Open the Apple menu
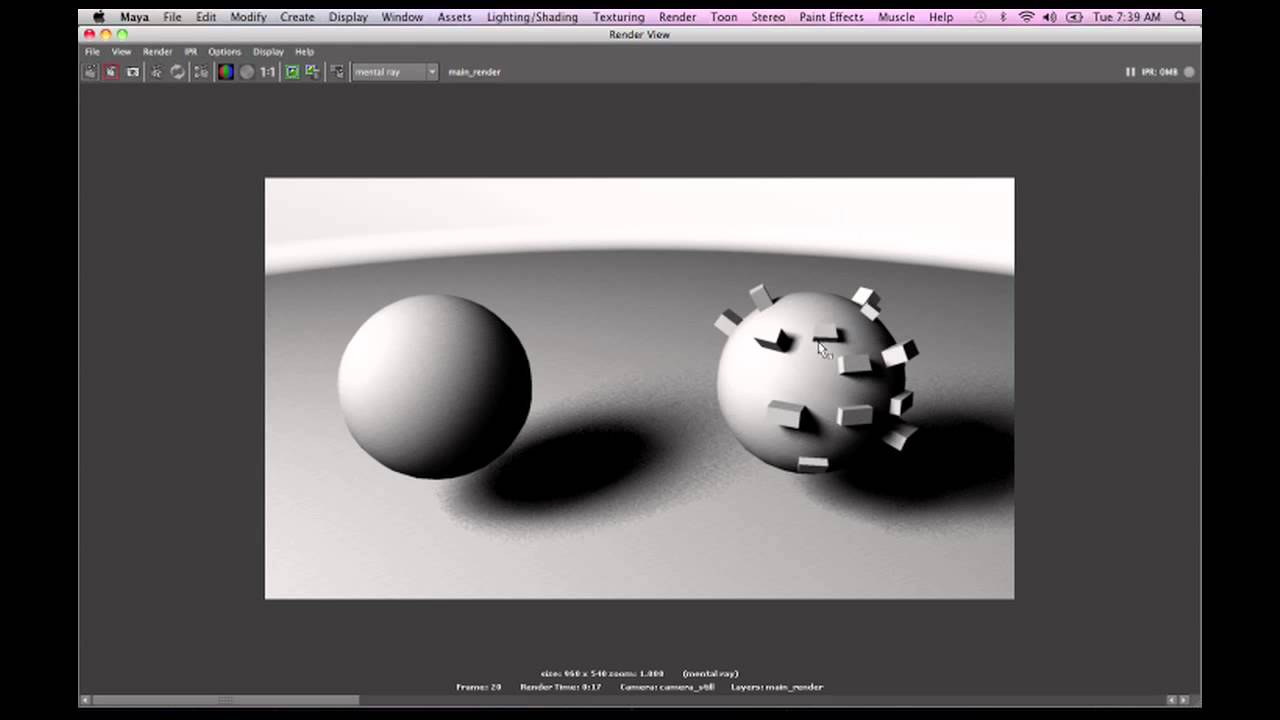Image resolution: width=1280 pixels, height=720 pixels. (x=99, y=17)
